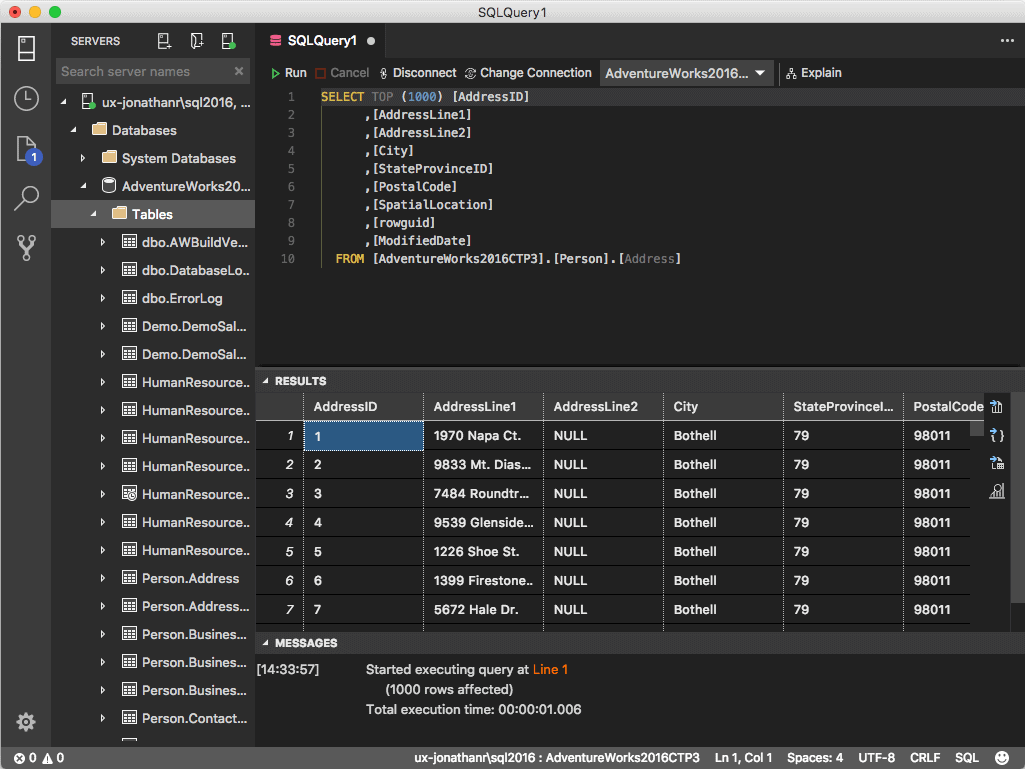Expand dbo.ErrorLog table
The height and width of the screenshot is (769, 1025).
click(x=103, y=298)
